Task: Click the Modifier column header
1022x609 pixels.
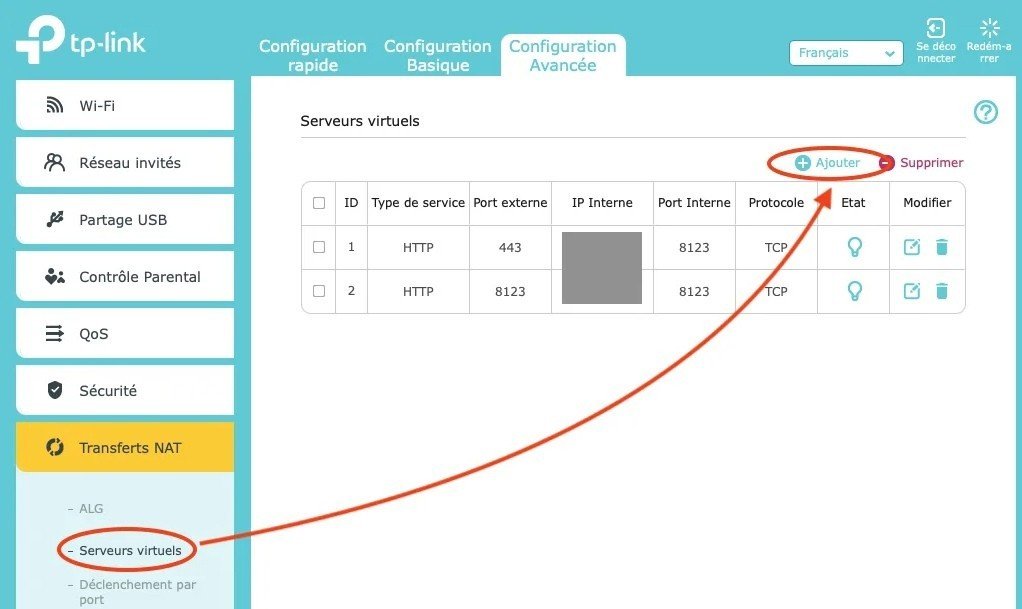Action: click(927, 203)
